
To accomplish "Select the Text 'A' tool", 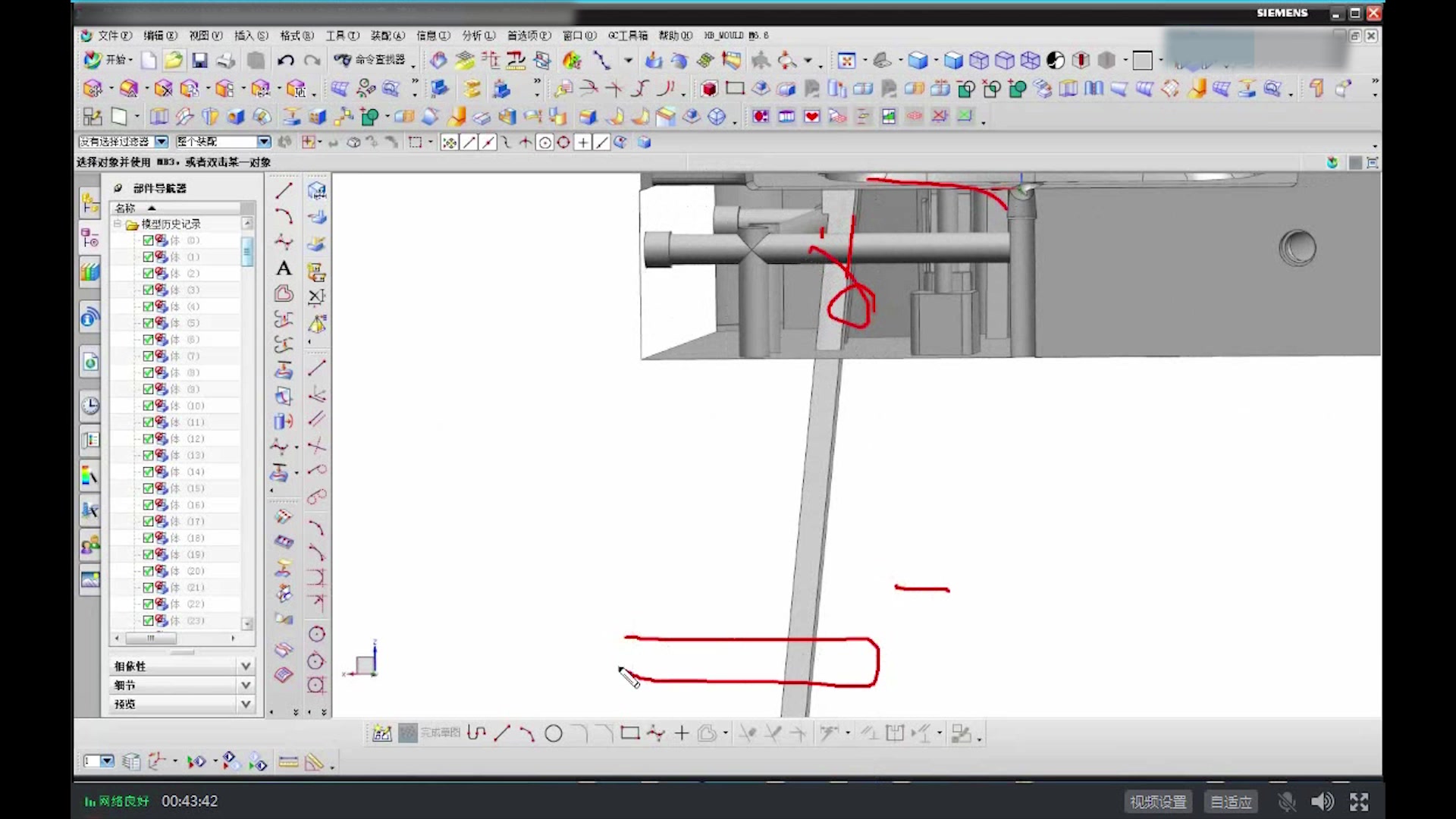I will point(284,268).
